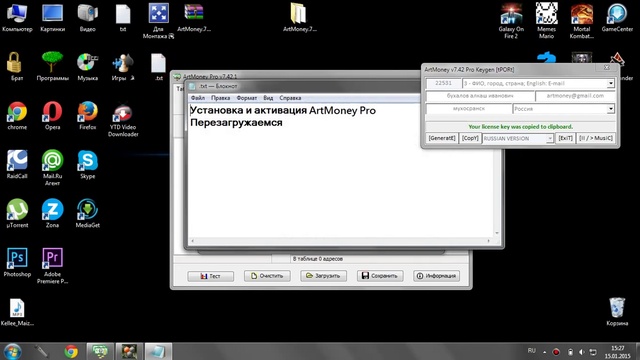Open the Правка menu in Notepad
Viewport: 640px width, 360px height.
220,98
